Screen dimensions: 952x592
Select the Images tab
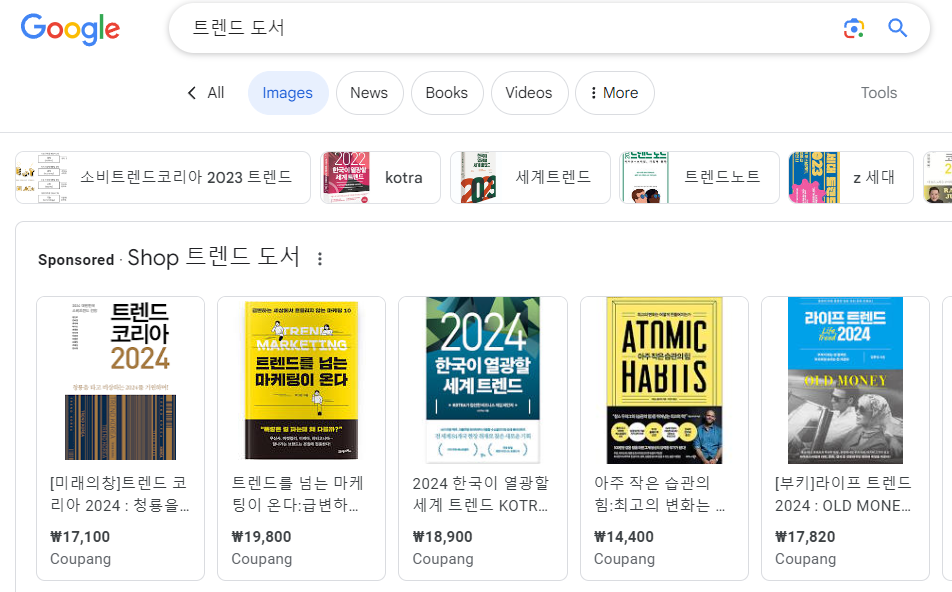coord(288,93)
